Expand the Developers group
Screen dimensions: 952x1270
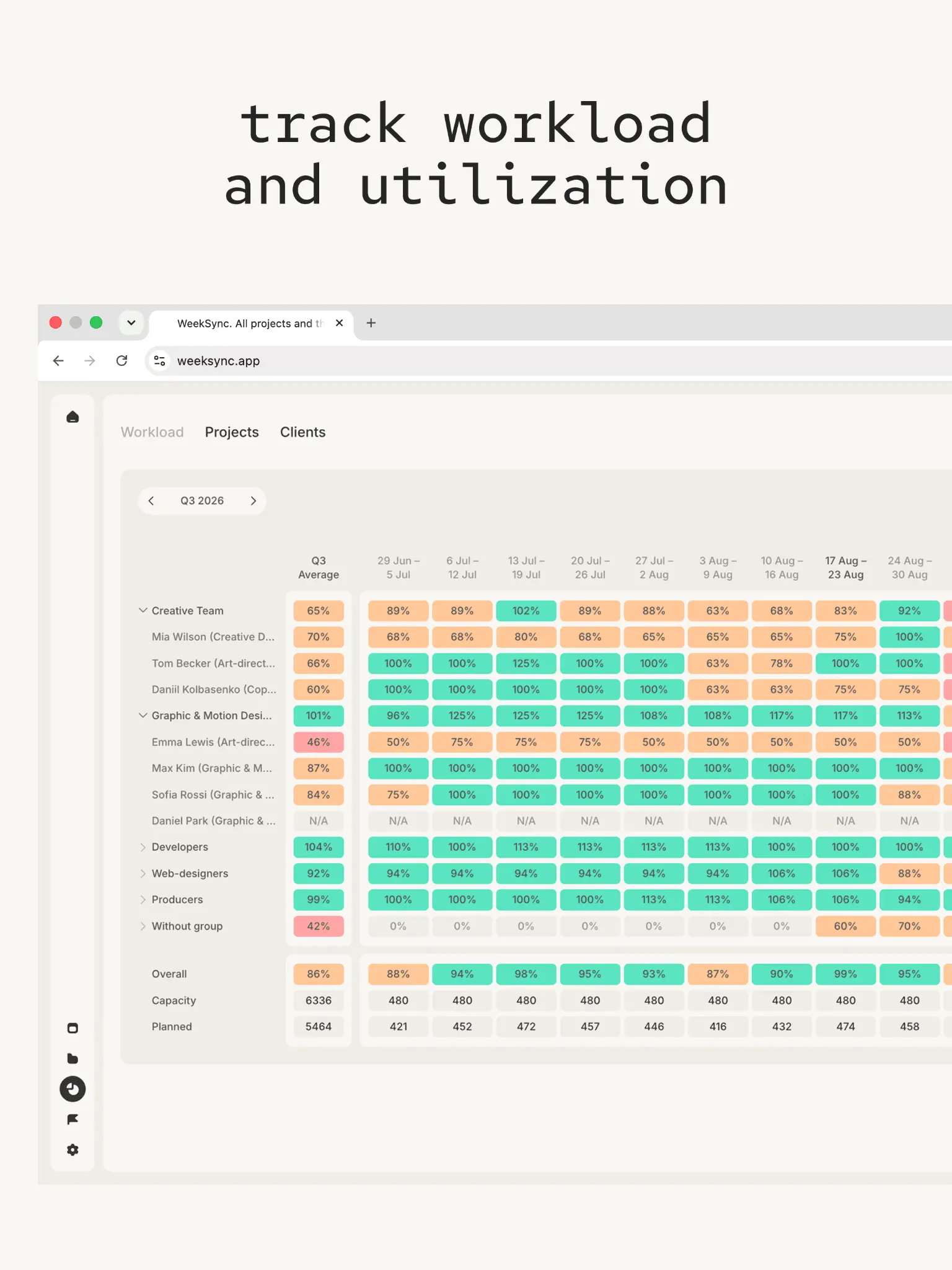coord(143,847)
